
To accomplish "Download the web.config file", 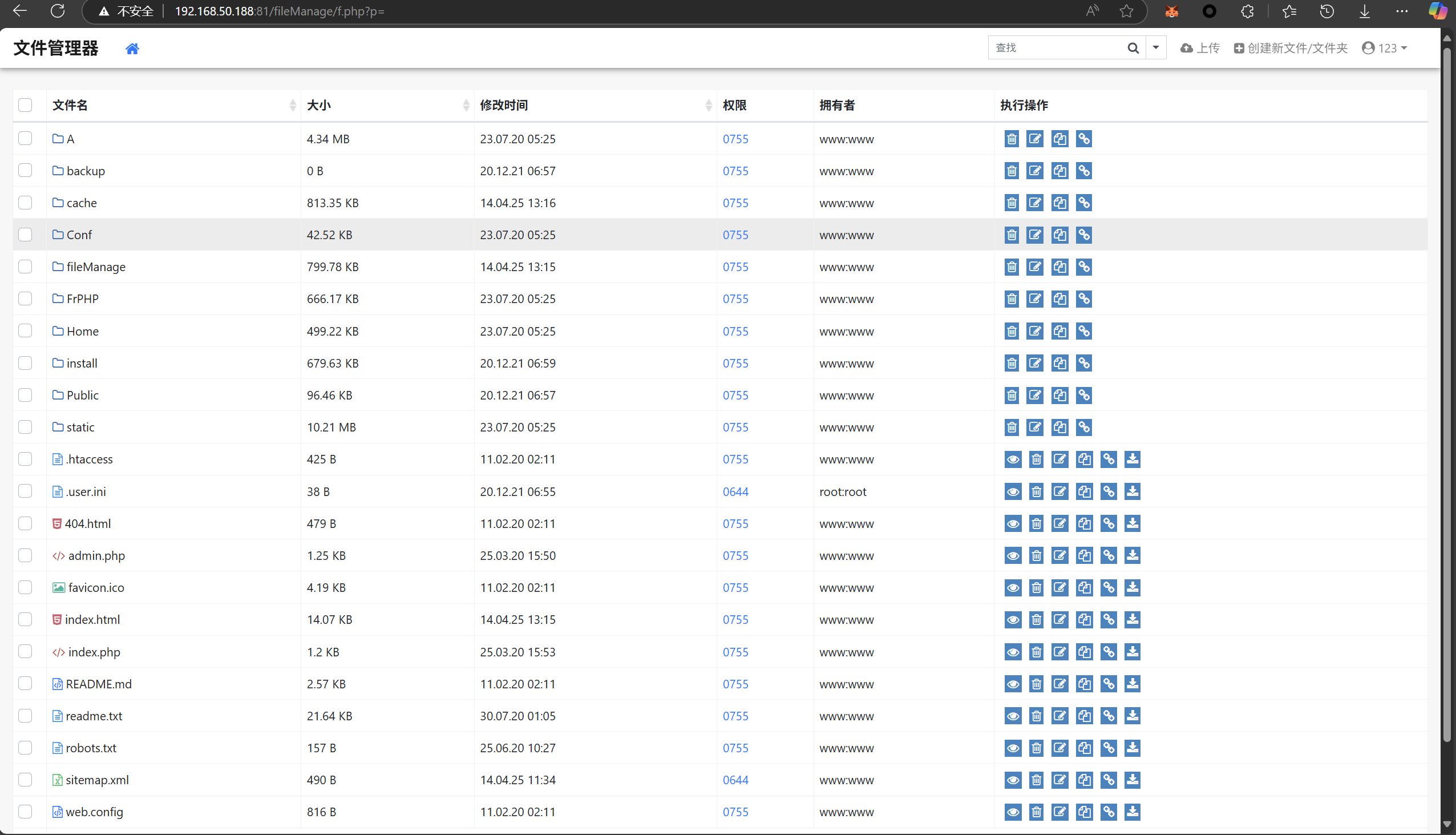I will pyautogui.click(x=1132, y=812).
